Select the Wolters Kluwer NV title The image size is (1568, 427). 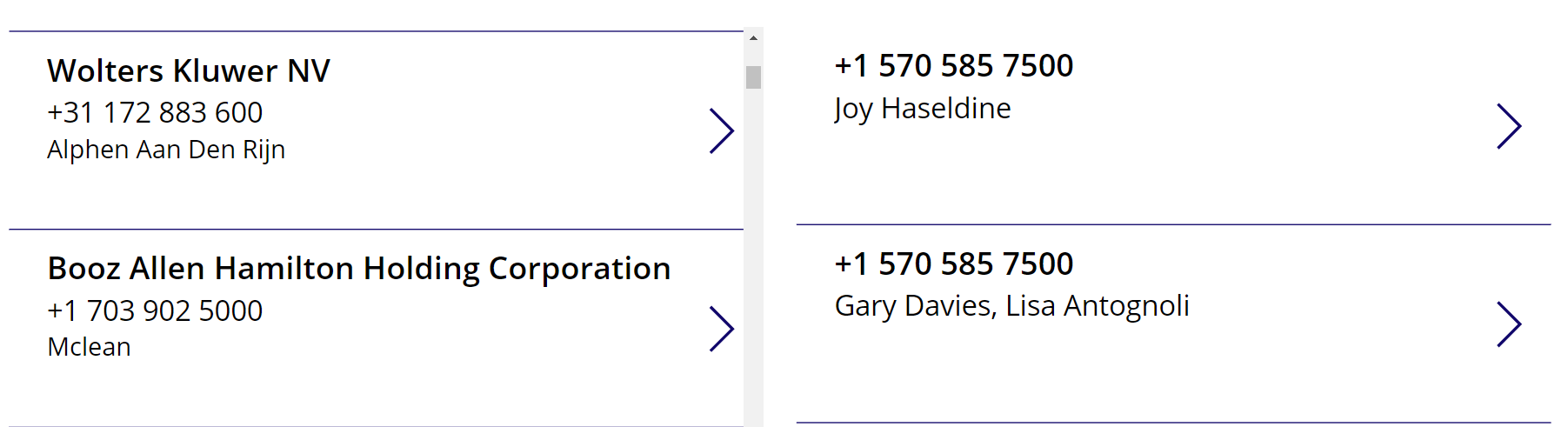pyautogui.click(x=189, y=71)
